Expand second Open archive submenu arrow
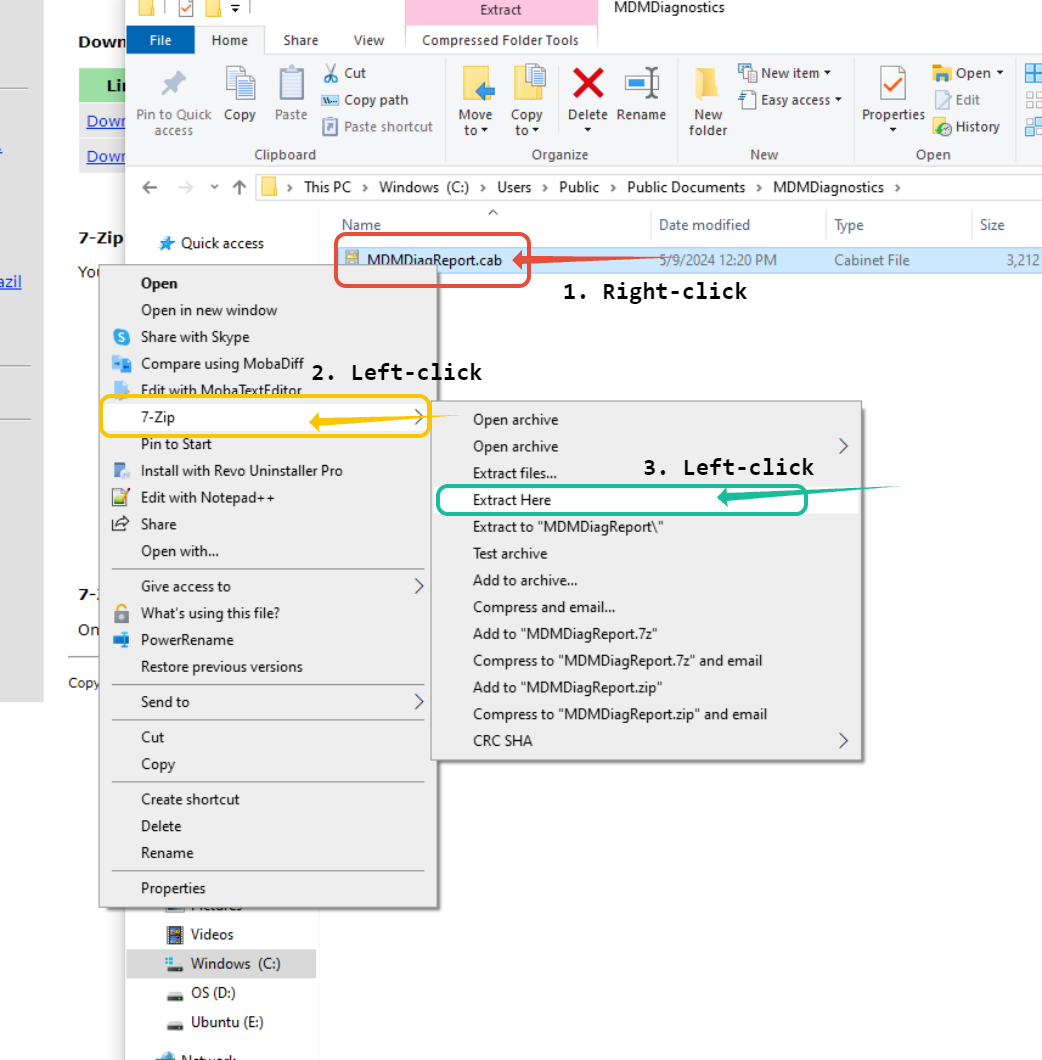The image size is (1042, 1060). pos(843,446)
